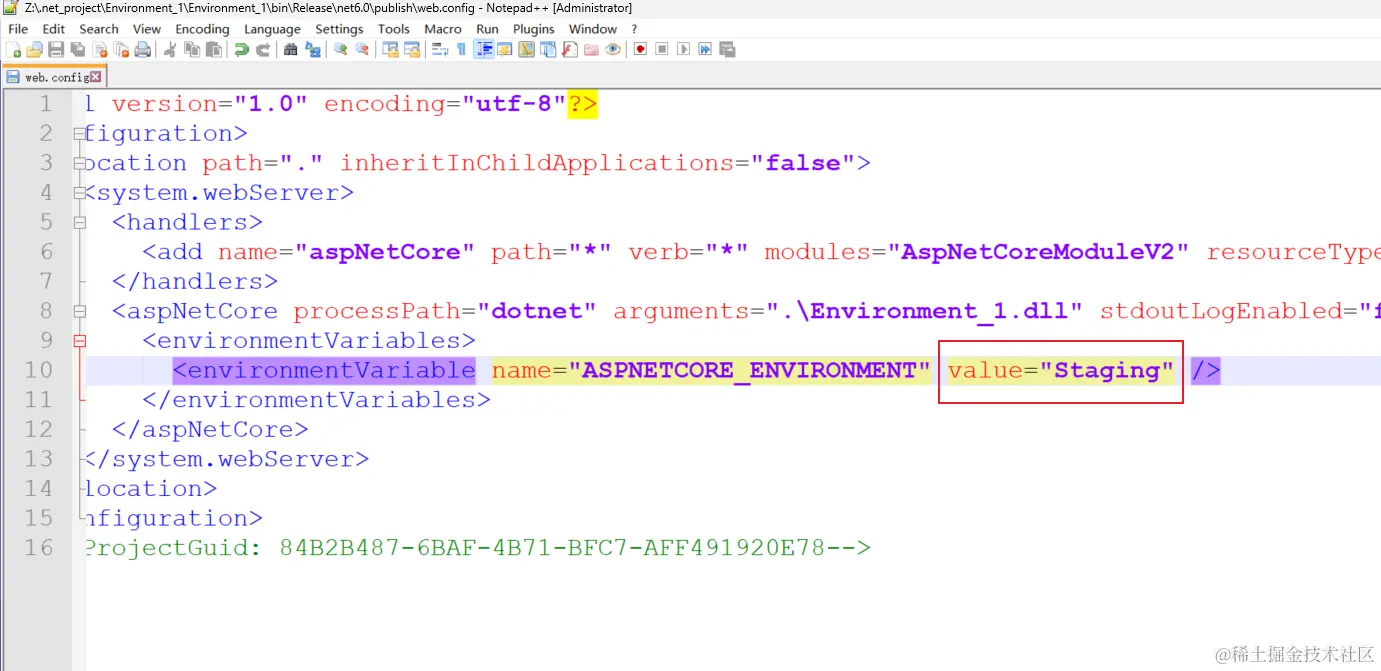Toggle Show All Characters pilcrow icon
The width and height of the screenshot is (1381, 671).
tap(461, 49)
